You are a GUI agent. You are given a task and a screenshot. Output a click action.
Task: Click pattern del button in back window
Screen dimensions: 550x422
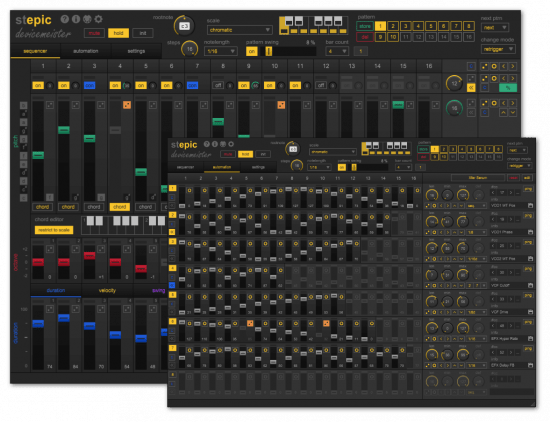tap(365, 37)
